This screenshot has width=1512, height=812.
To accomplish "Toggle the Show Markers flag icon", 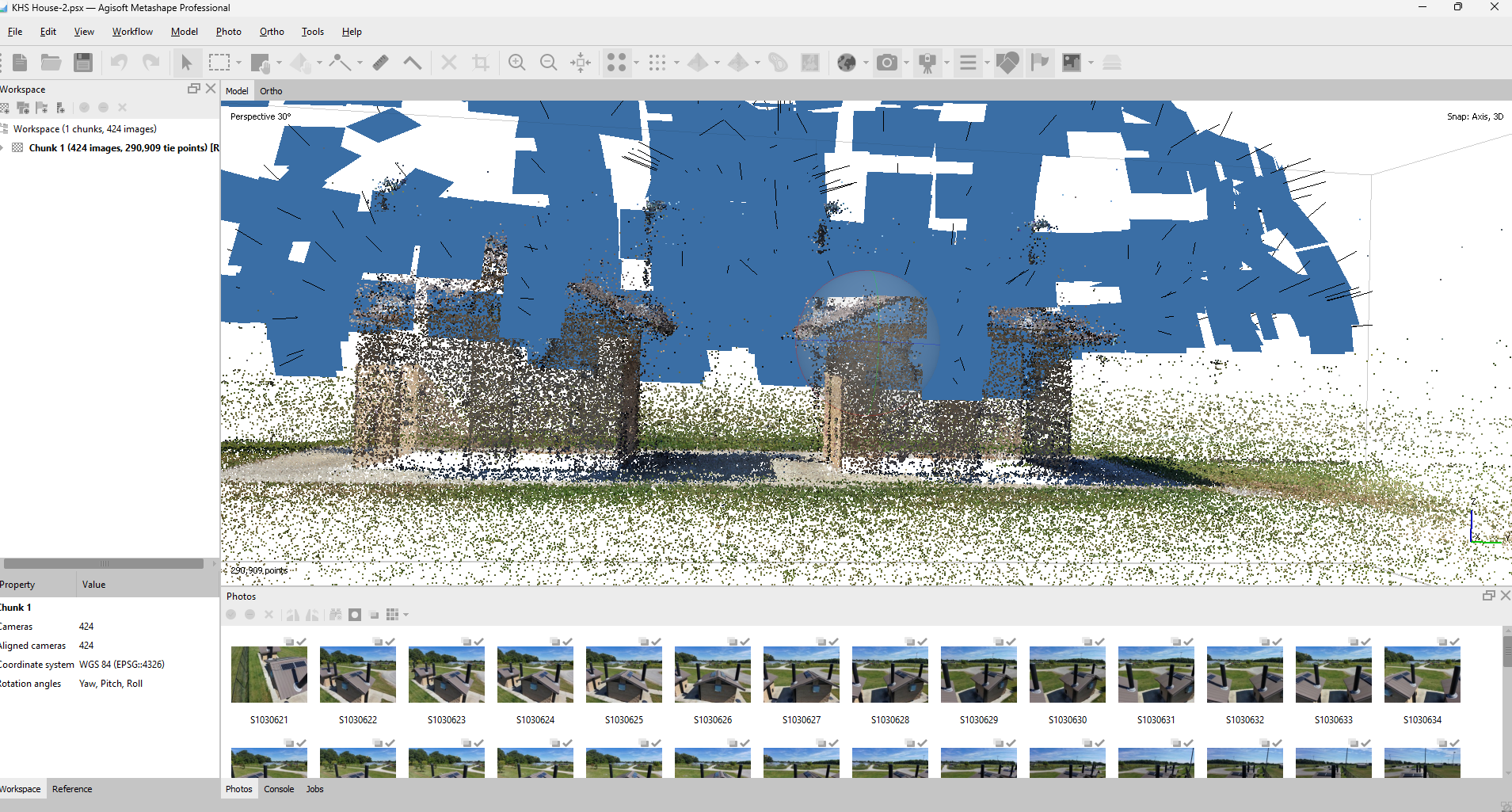I will 1040,63.
